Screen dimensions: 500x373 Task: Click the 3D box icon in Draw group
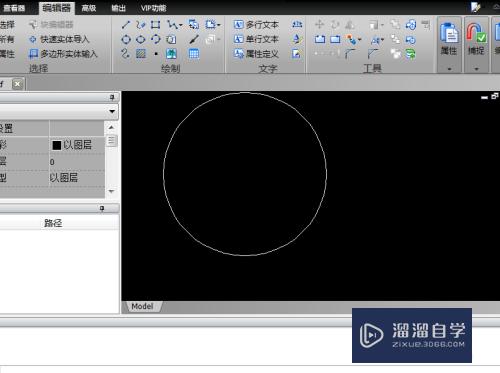[x=171, y=39]
